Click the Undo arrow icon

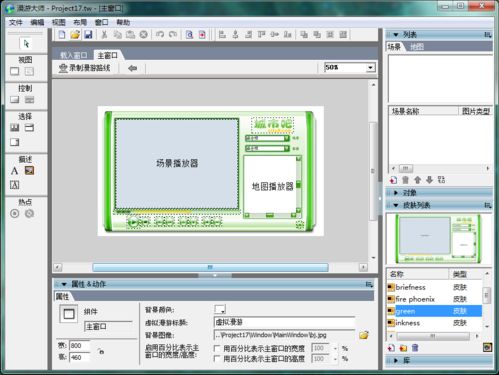(x=160, y=34)
